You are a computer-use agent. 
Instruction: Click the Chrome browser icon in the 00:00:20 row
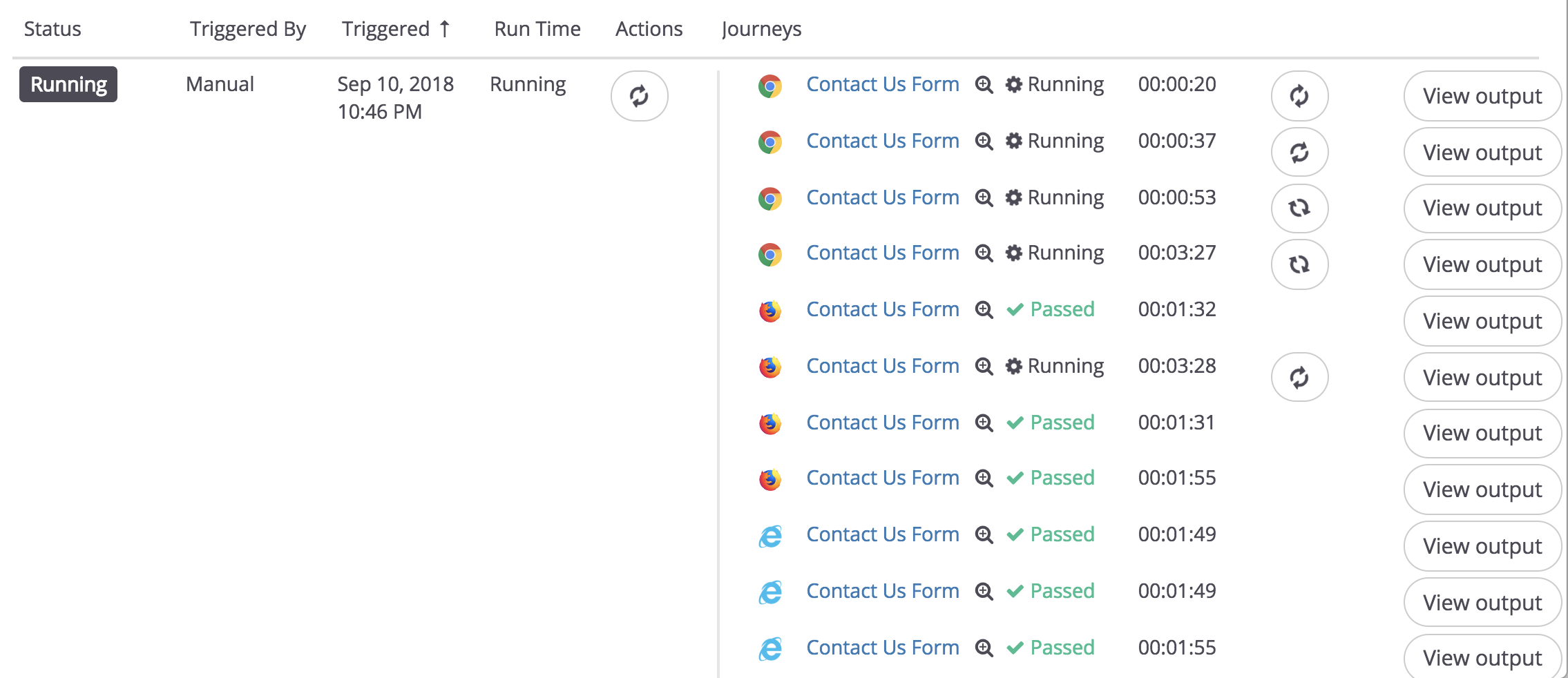pyautogui.click(x=769, y=86)
